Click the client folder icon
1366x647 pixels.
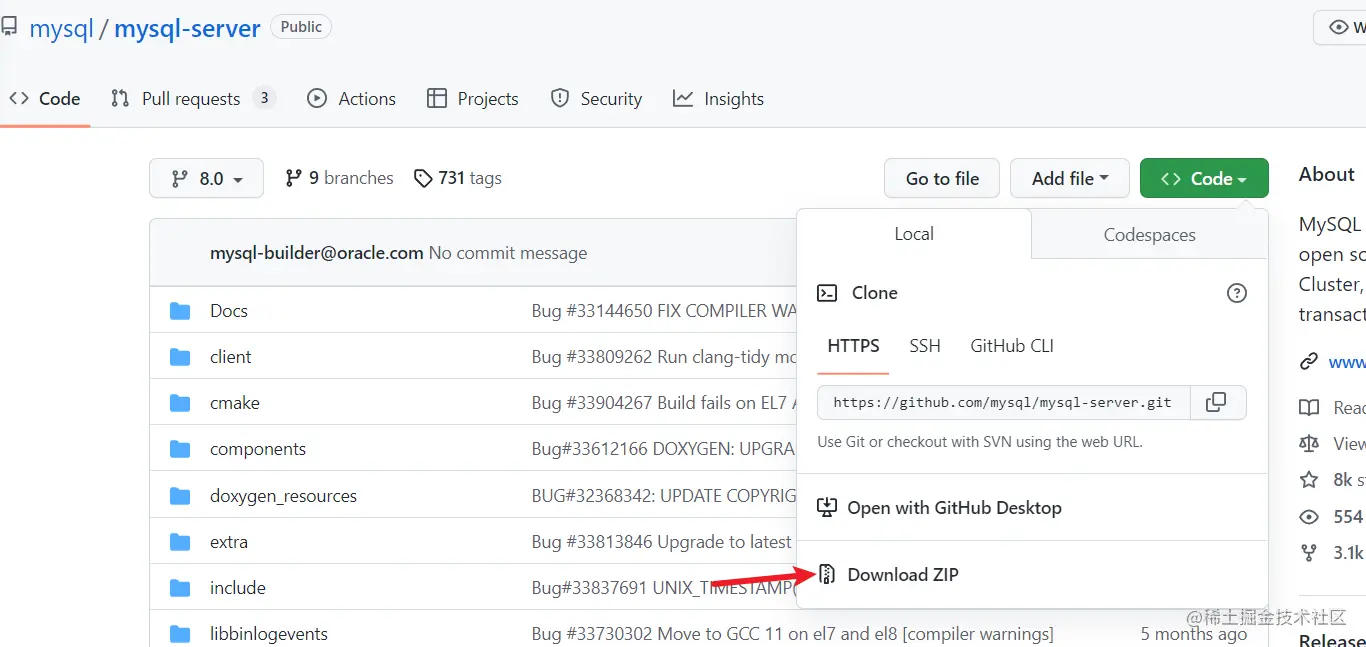180,357
